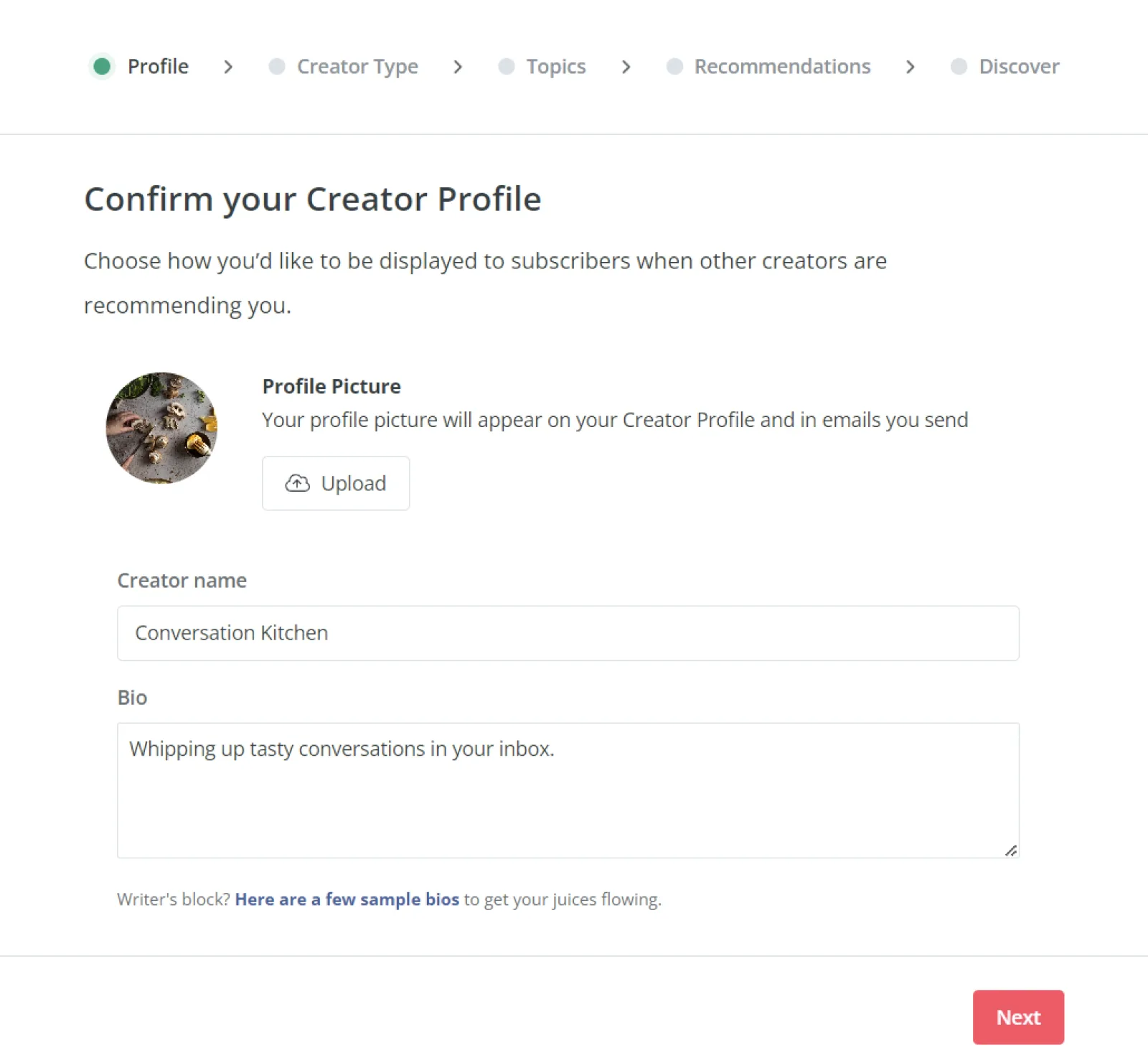Click the green Profile step dot

click(102, 67)
